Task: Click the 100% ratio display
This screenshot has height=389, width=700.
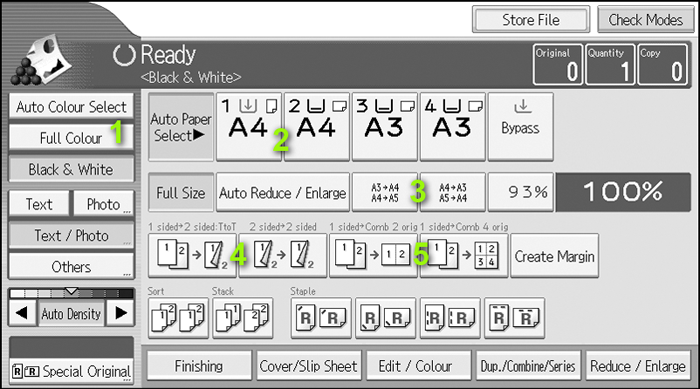Action: [x=623, y=192]
